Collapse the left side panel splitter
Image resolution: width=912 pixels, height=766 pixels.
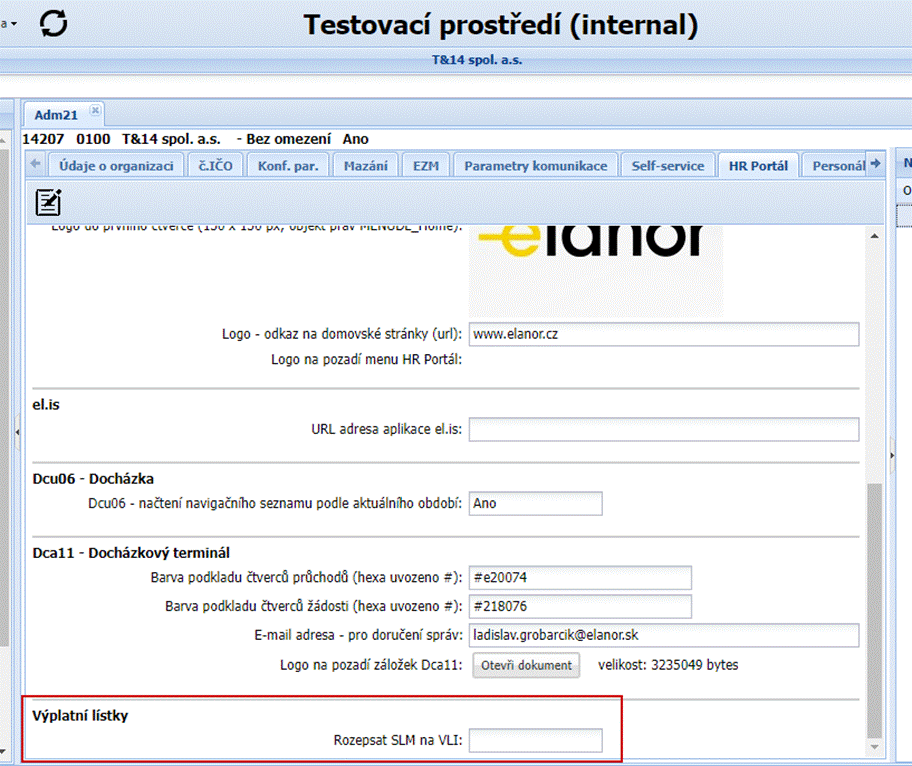click(x=17, y=432)
